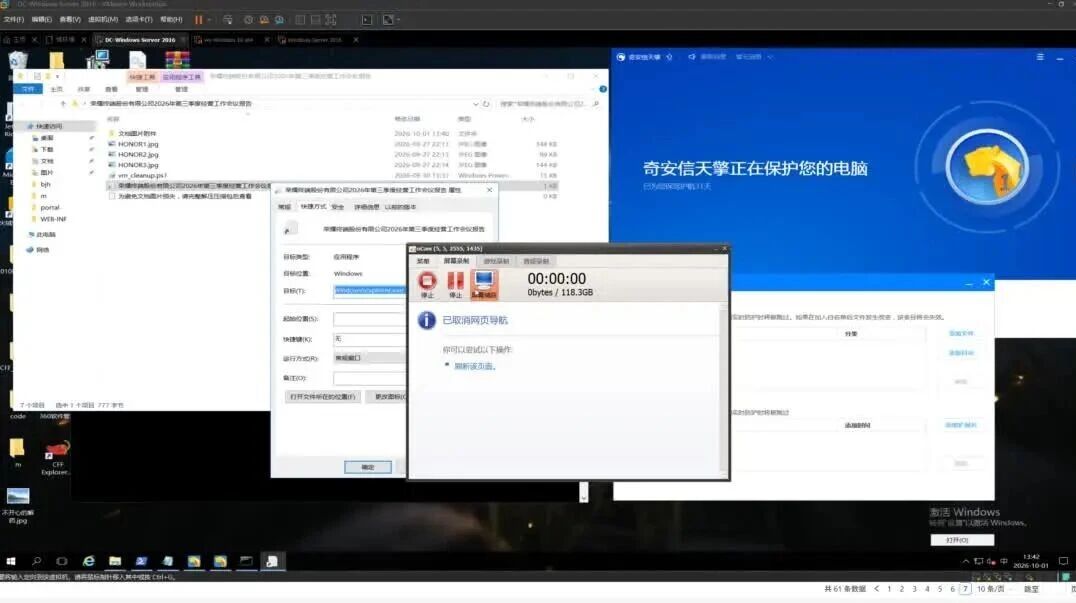Go up one folder in Explorer
1076x603 pixels.
click(x=63, y=104)
